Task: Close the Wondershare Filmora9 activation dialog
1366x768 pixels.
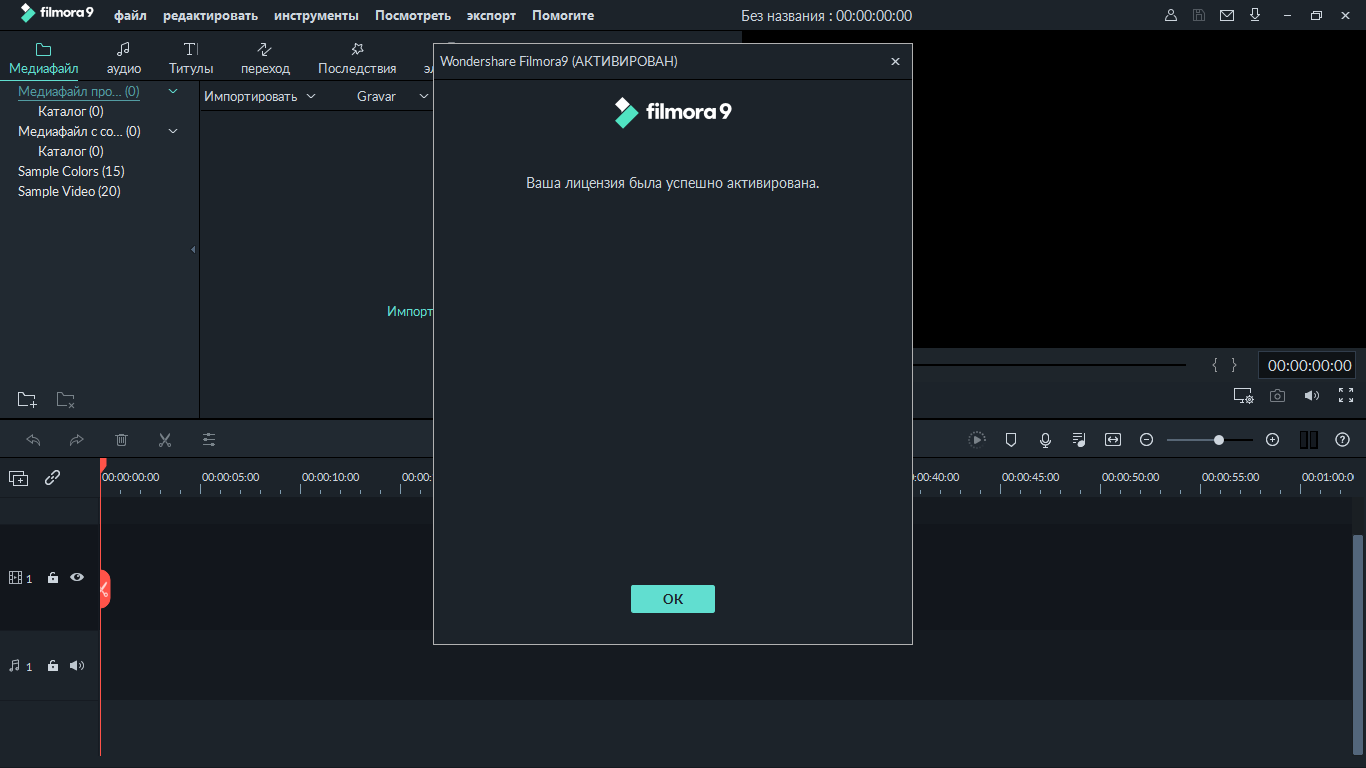Action: (895, 62)
